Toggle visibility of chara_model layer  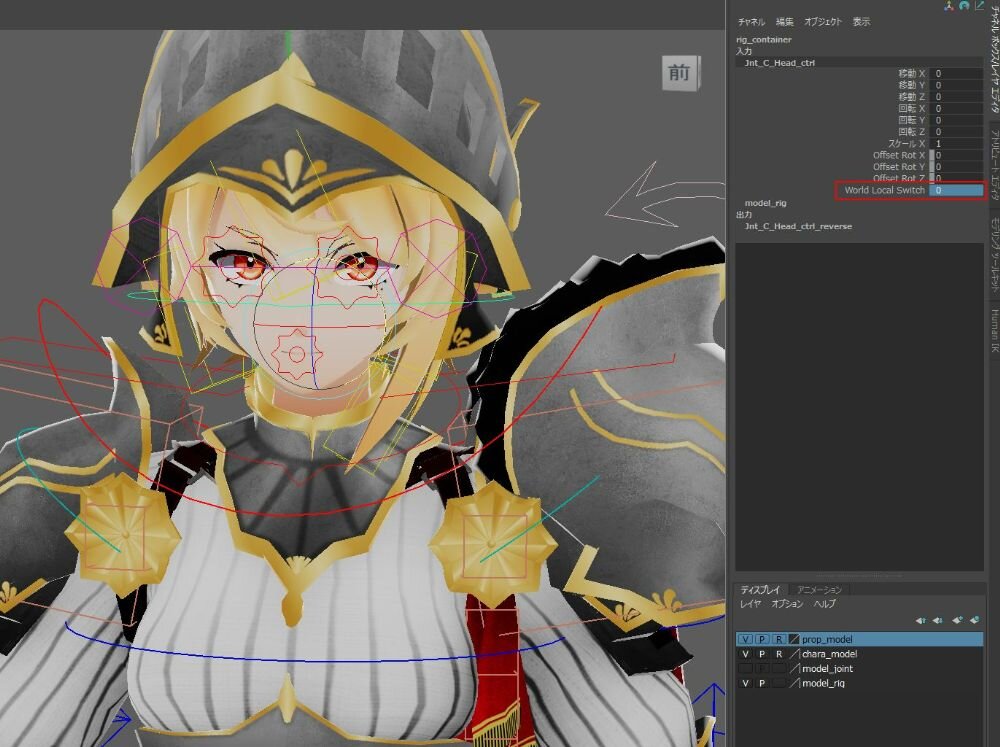click(x=745, y=654)
